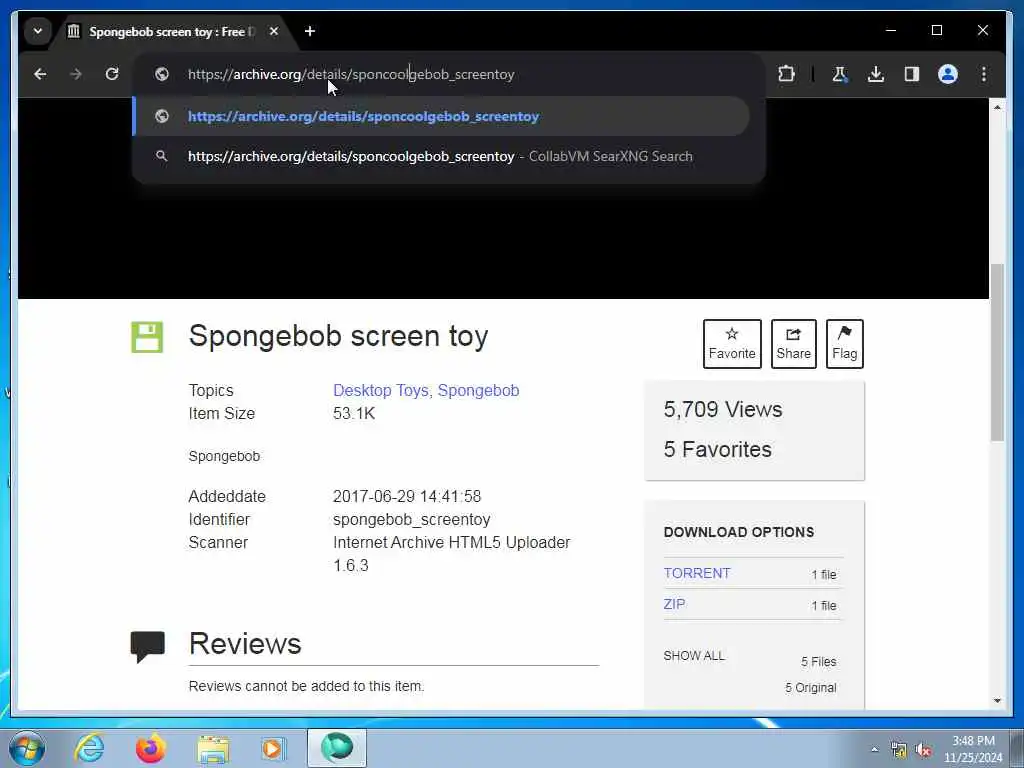Open Windows Explorer folder in taskbar
This screenshot has width=1024, height=768.
[213, 749]
